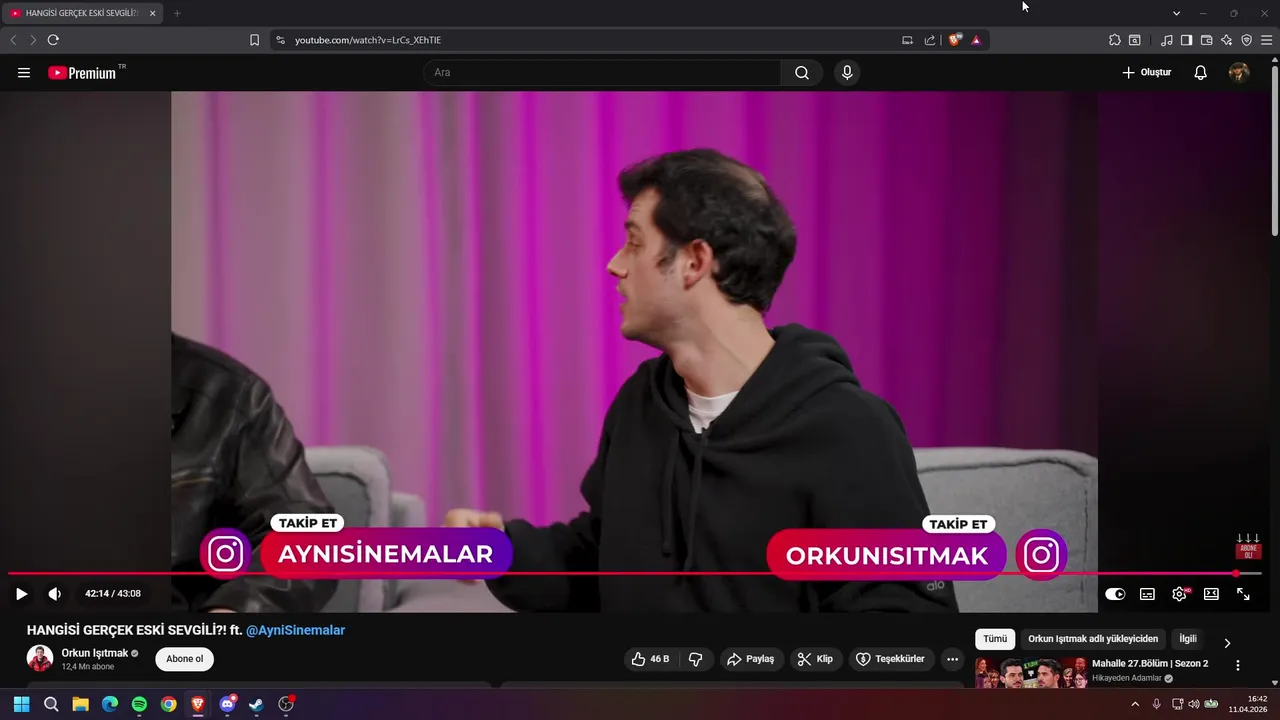The height and width of the screenshot is (720, 1280).
Task: Open Spotify from the taskbar
Action: coord(139,704)
